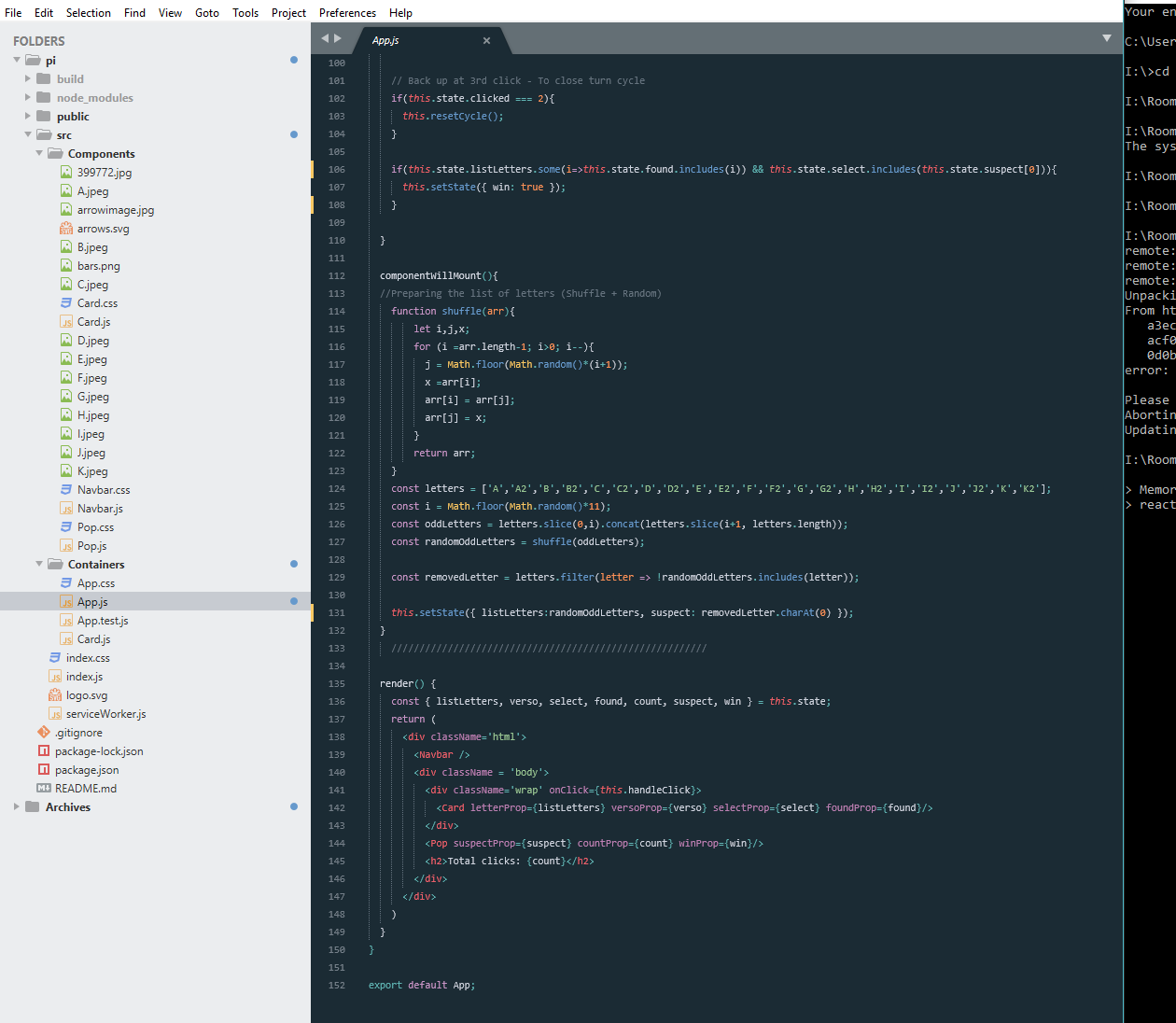Open the Selection menu
Viewport: 1176px width, 1023px height.
[x=89, y=12]
